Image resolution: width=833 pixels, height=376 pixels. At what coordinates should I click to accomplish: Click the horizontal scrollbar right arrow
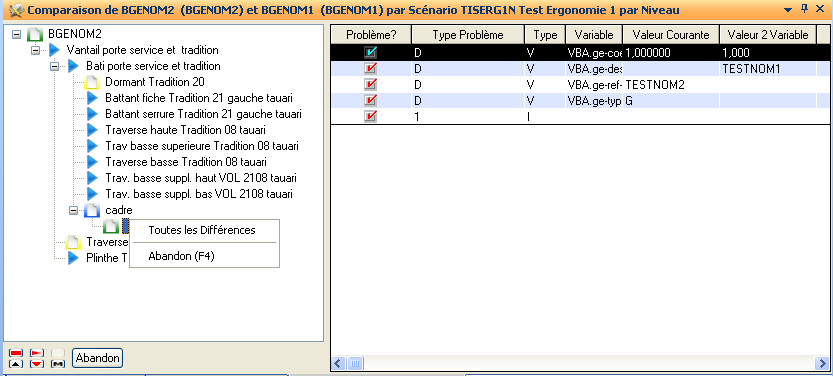[x=822, y=364]
